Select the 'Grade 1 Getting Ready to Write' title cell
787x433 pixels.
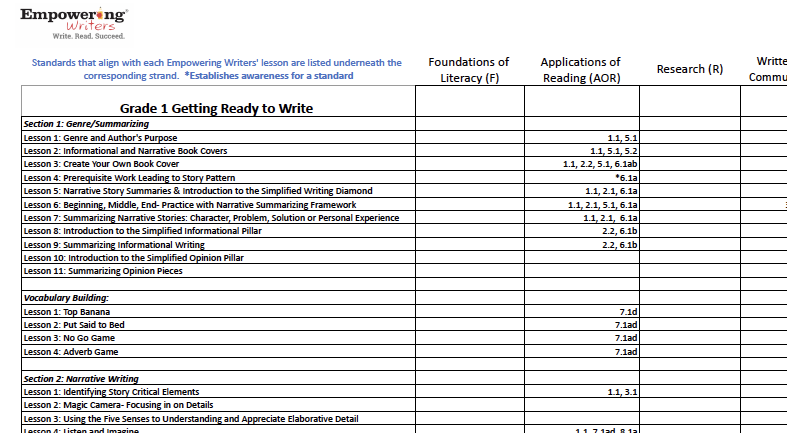pyautogui.click(x=217, y=108)
